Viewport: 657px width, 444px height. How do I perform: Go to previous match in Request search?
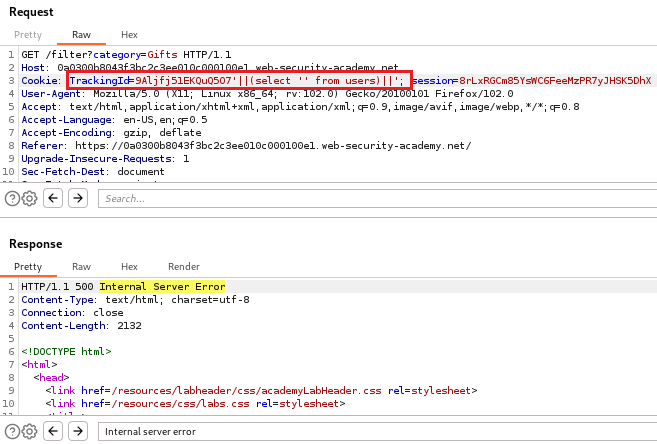(x=53, y=198)
